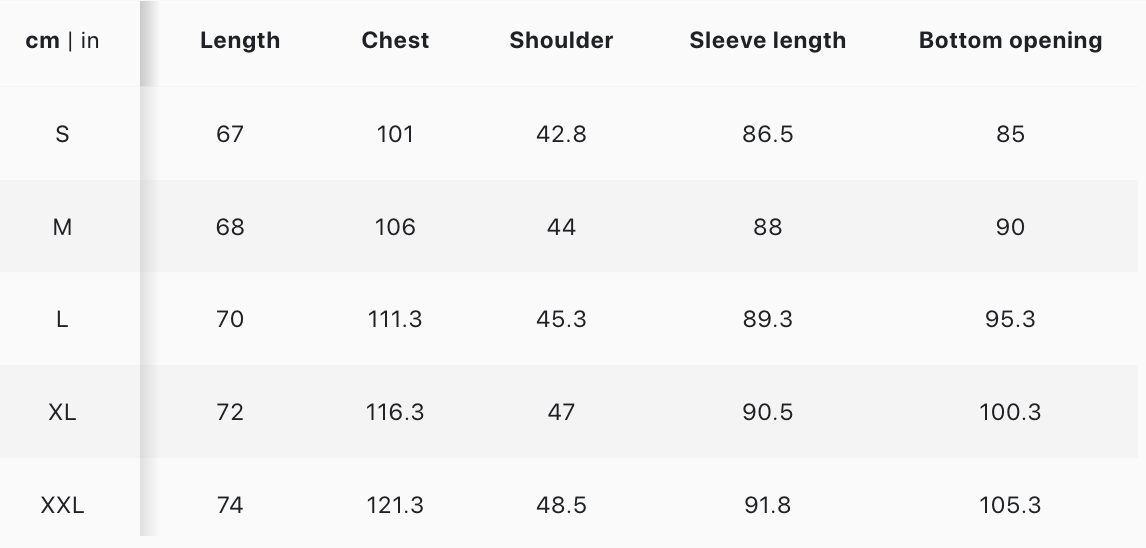Image resolution: width=1146 pixels, height=548 pixels.
Task: Select the Chest column header
Action: pyautogui.click(x=395, y=41)
